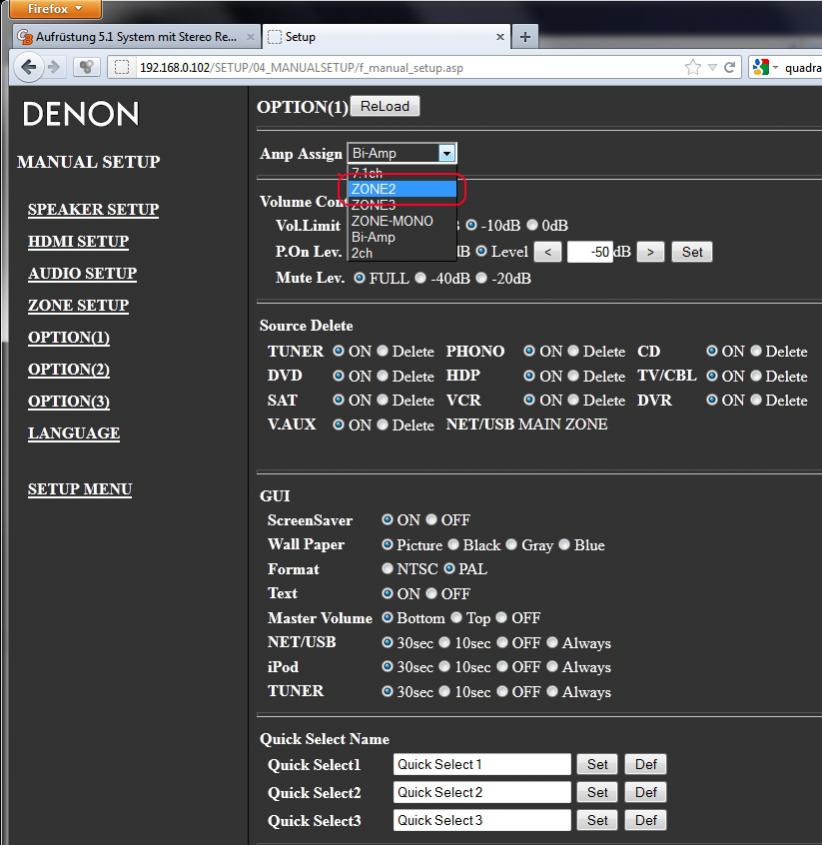Click Def for Quick Select3
The width and height of the screenshot is (822, 845).
(646, 820)
